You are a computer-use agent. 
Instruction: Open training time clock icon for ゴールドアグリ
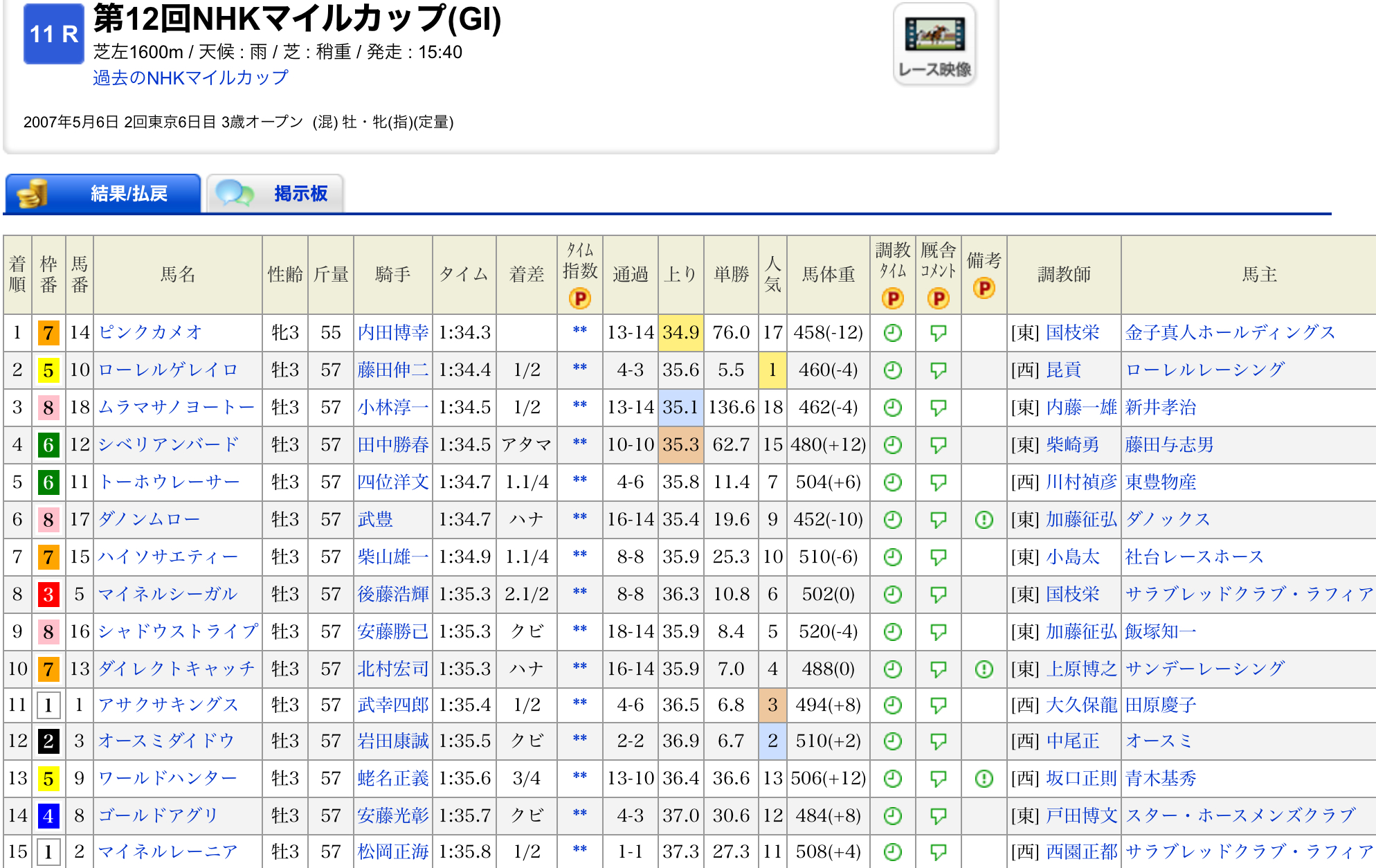pos(893,816)
